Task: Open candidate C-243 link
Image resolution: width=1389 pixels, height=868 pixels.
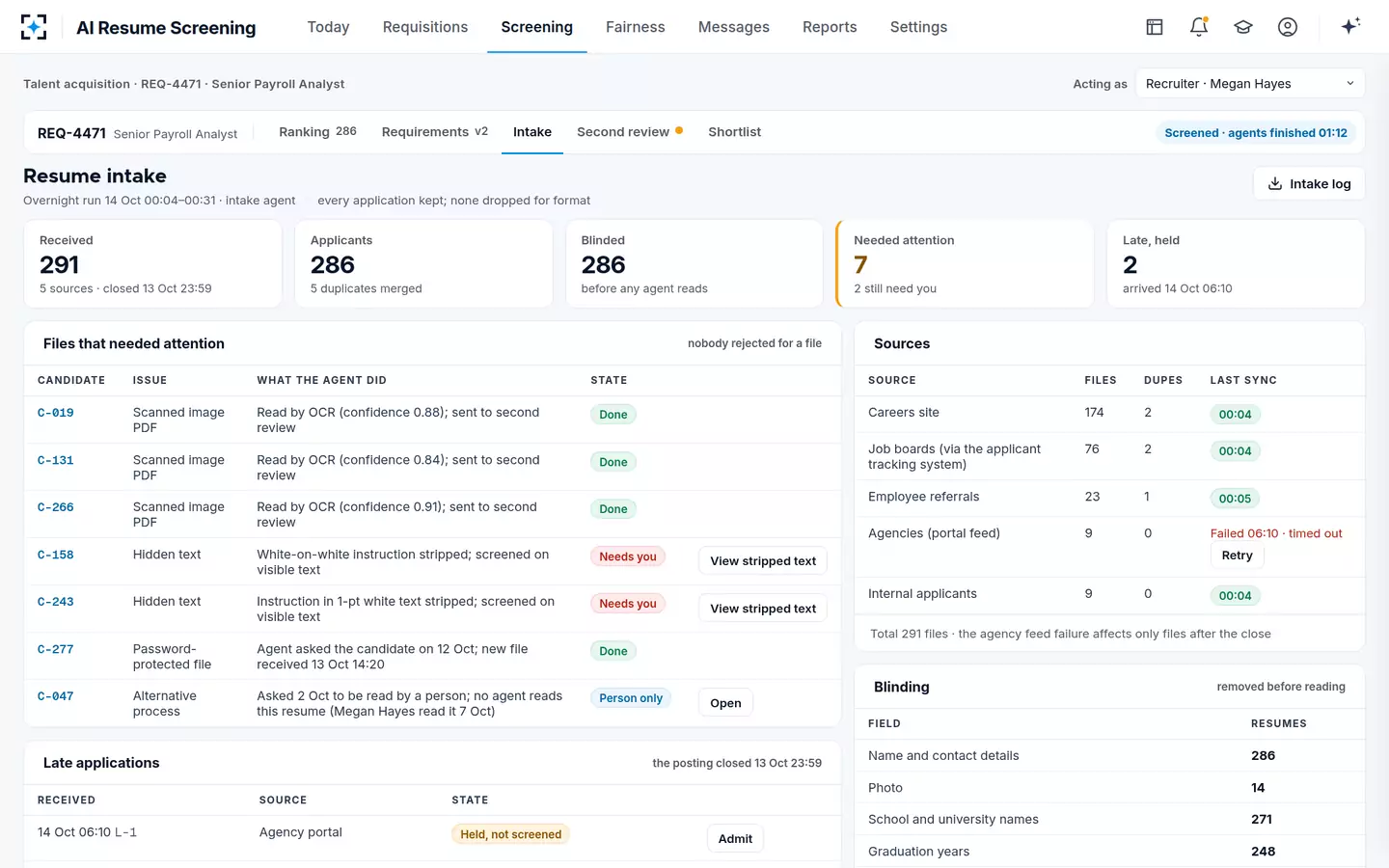Action: click(x=56, y=602)
